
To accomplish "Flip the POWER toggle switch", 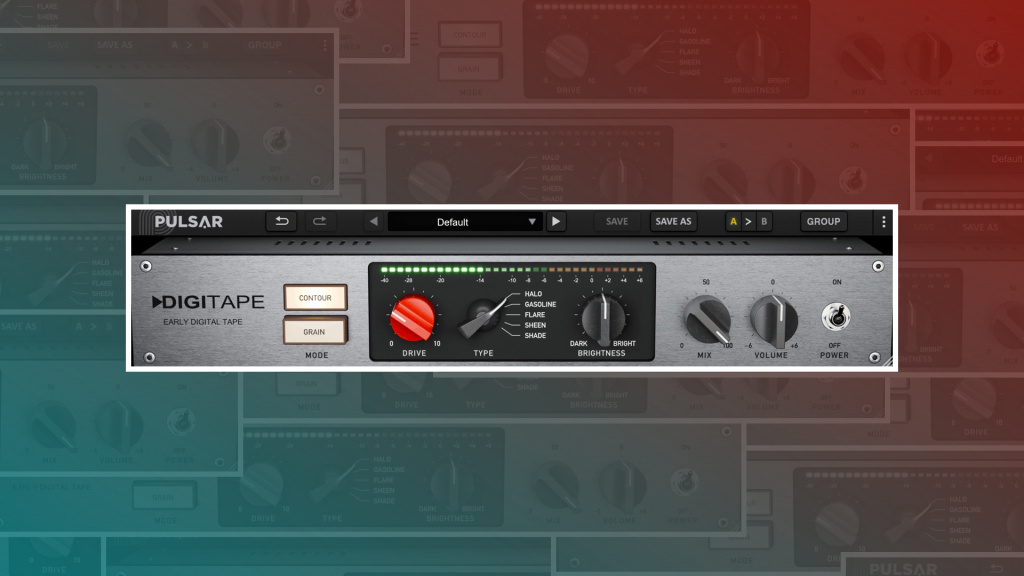I will tap(835, 317).
